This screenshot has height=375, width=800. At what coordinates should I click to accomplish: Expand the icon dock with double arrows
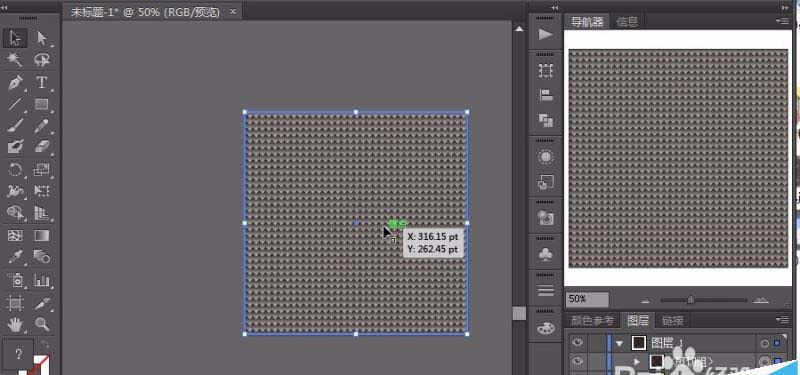click(555, 7)
